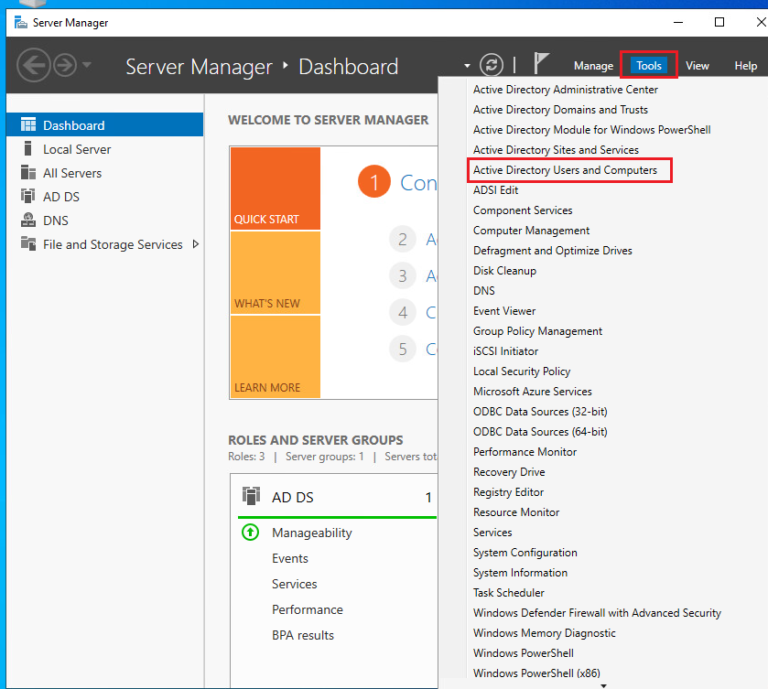Expand File and Storage Services arrow
This screenshot has width=768, height=689.
195,244
